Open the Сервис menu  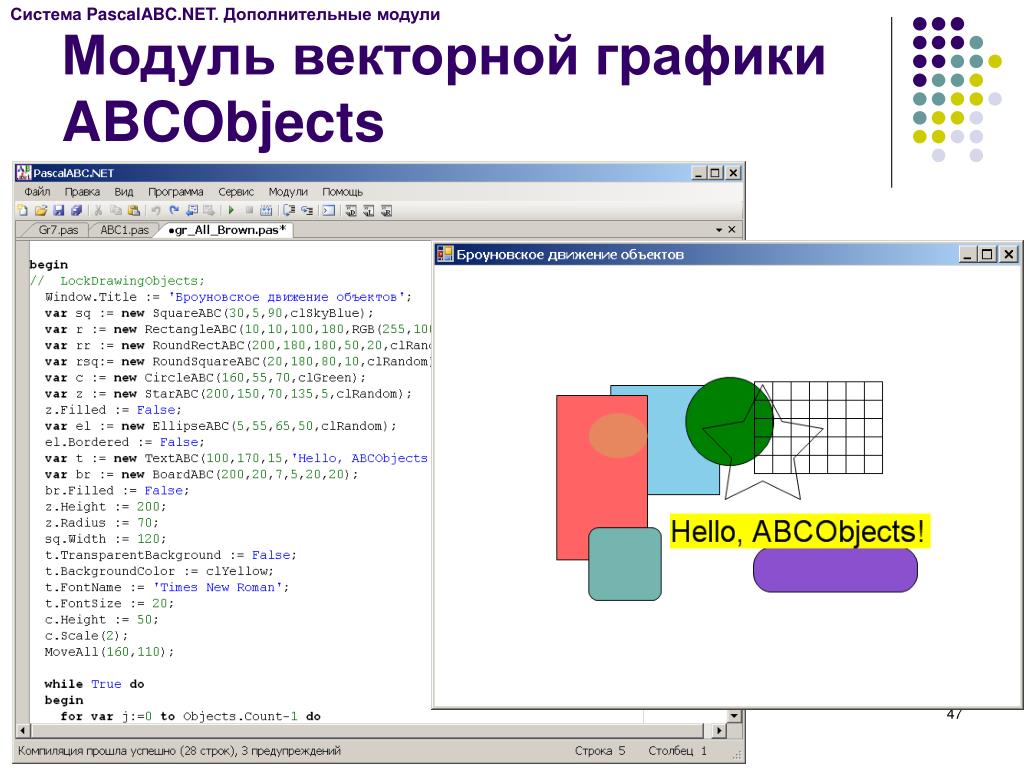click(236, 192)
